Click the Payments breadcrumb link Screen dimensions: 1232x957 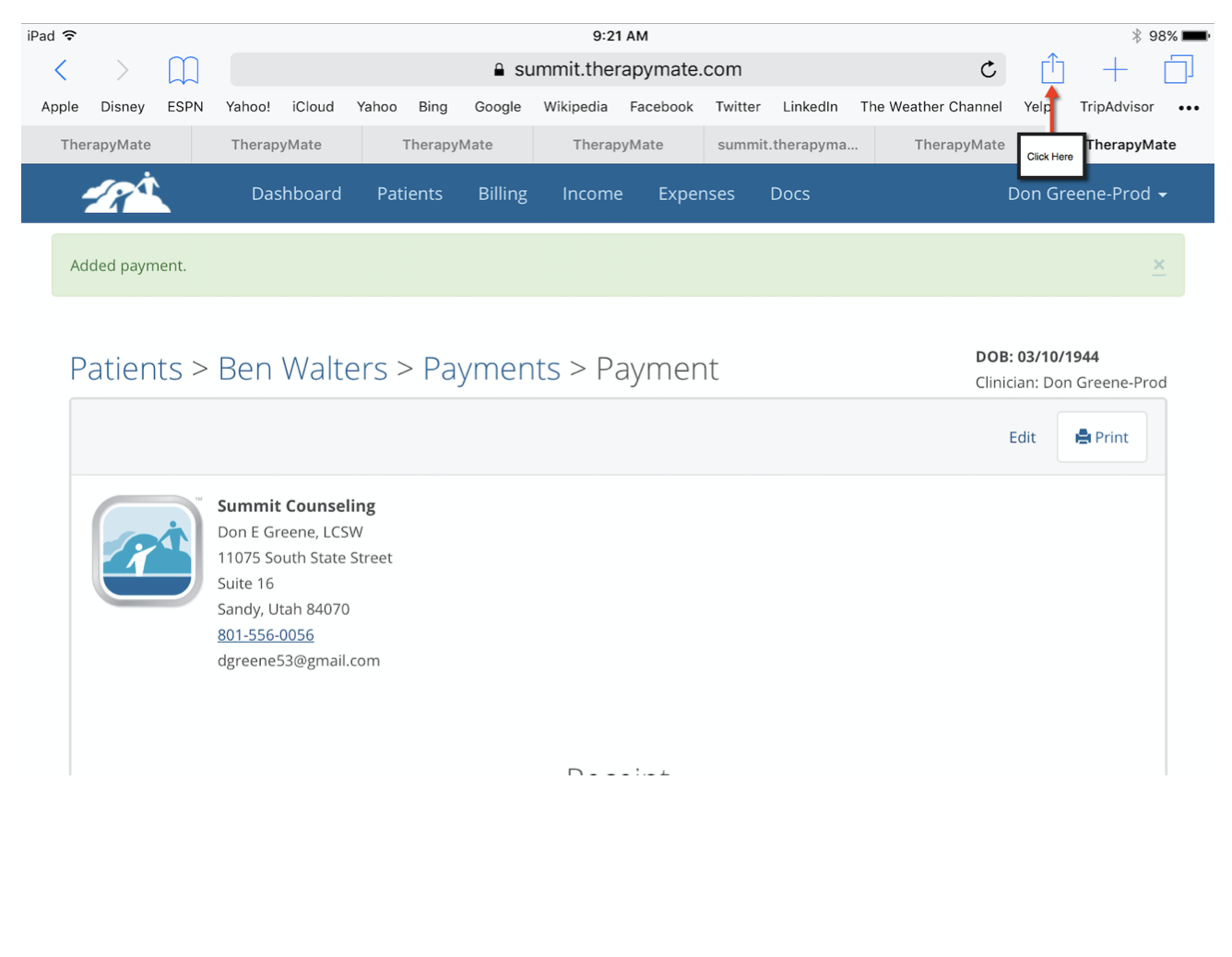tap(492, 369)
